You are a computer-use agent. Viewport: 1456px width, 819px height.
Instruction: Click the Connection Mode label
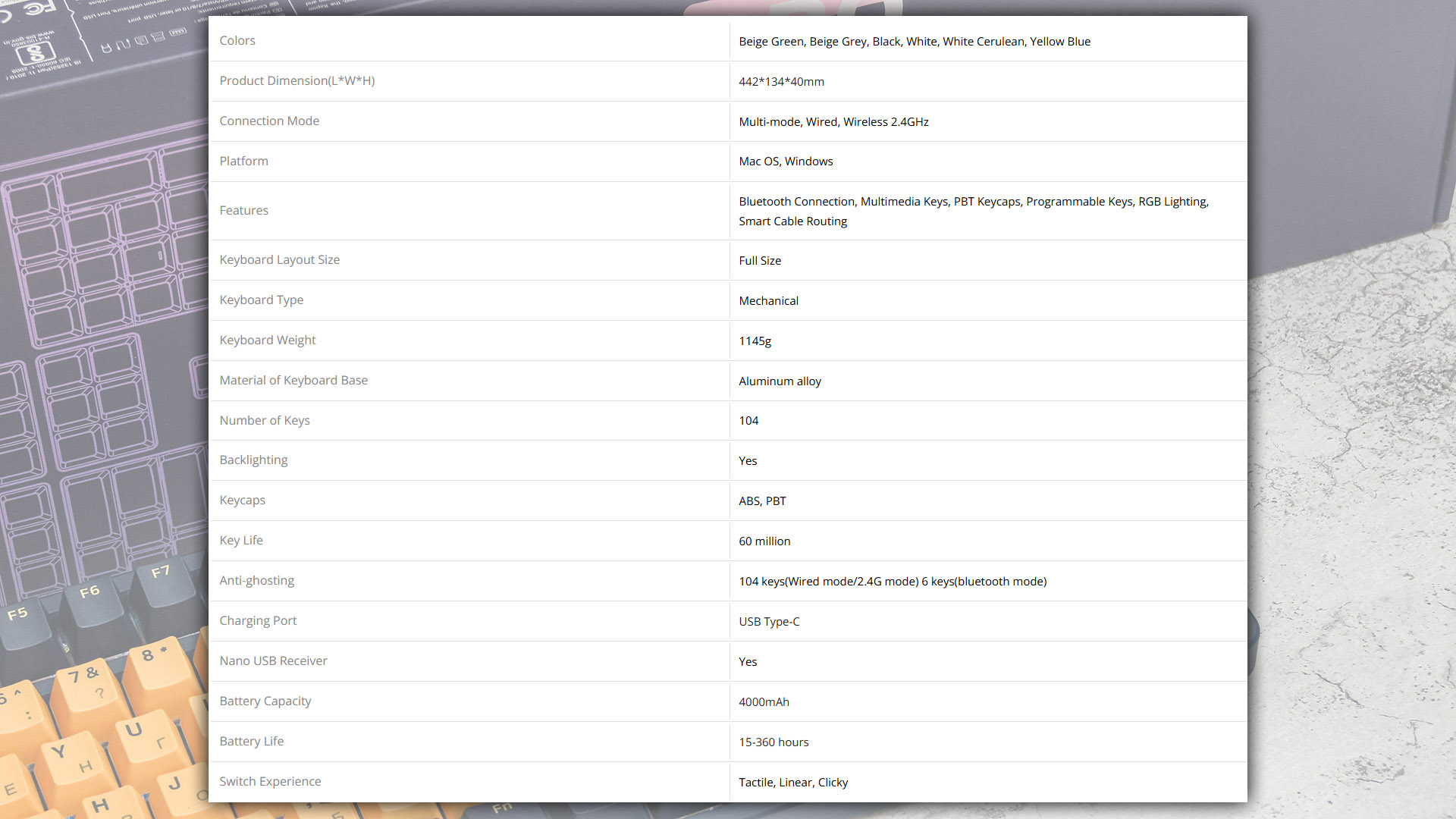click(x=269, y=121)
